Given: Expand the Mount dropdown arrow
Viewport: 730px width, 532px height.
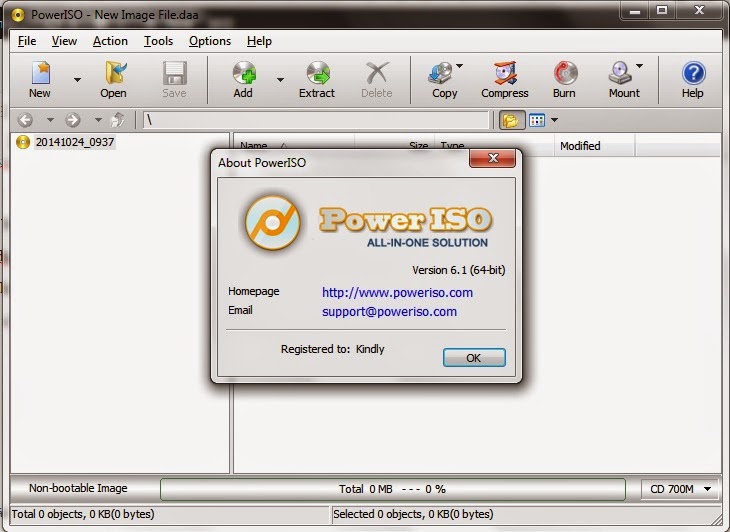Looking at the screenshot, I should pos(640,66).
